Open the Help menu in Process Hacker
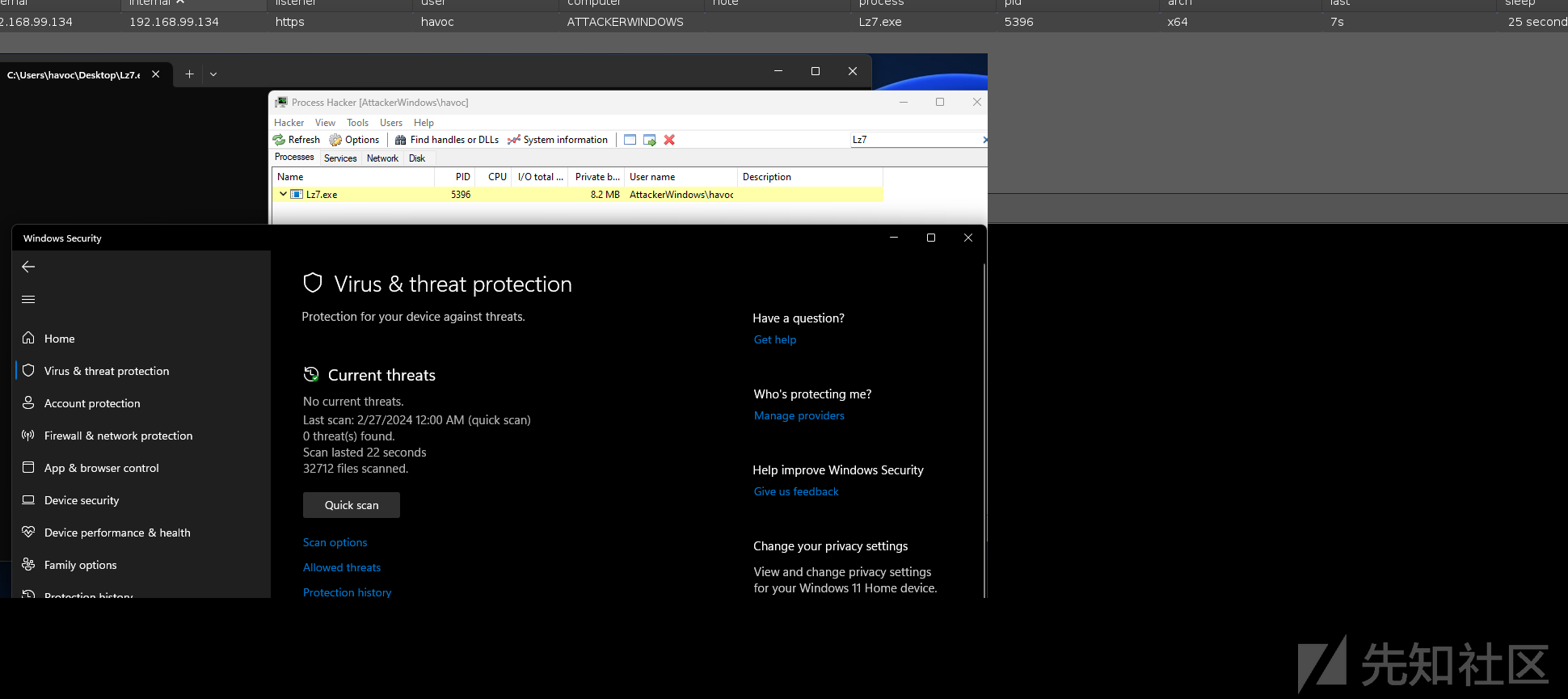 click(x=424, y=123)
